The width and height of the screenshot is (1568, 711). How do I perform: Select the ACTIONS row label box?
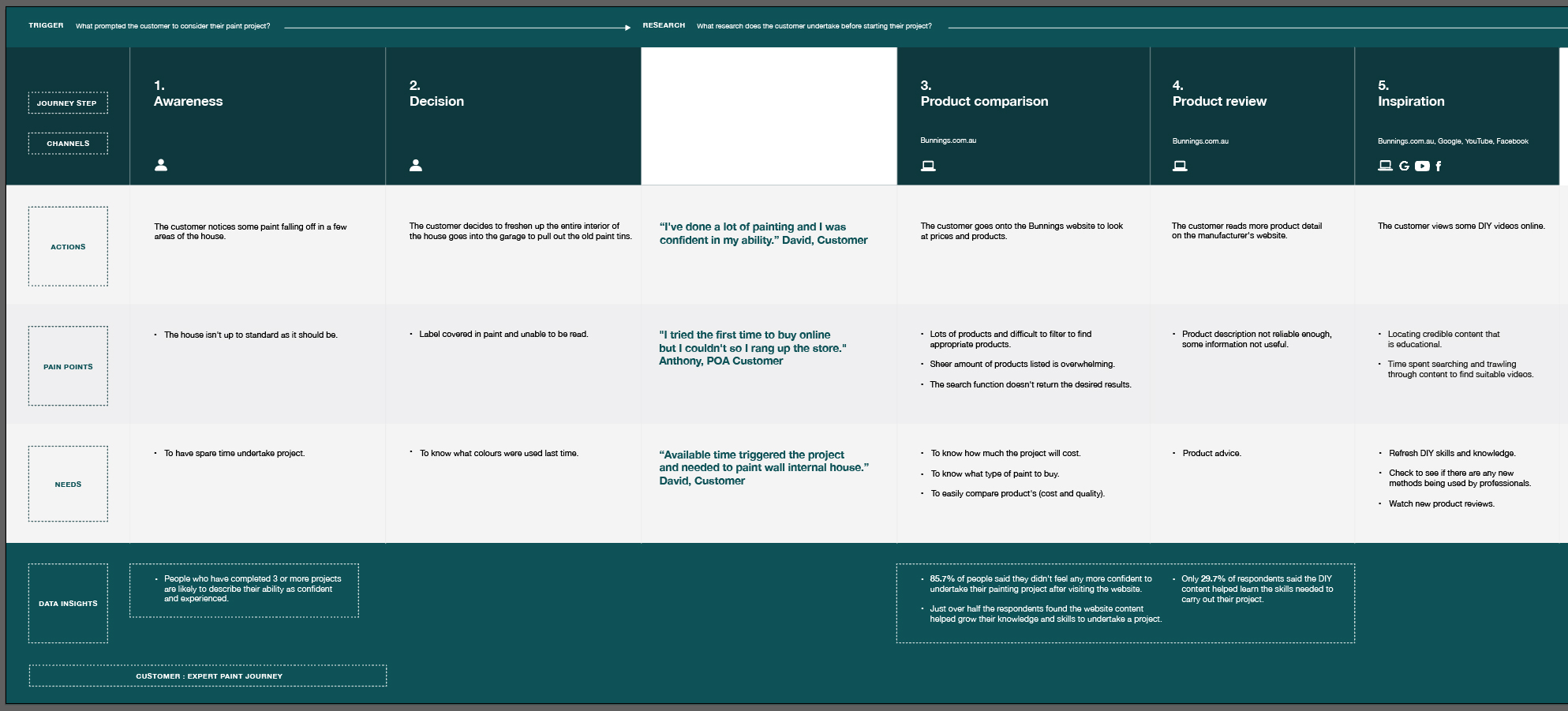click(x=68, y=246)
